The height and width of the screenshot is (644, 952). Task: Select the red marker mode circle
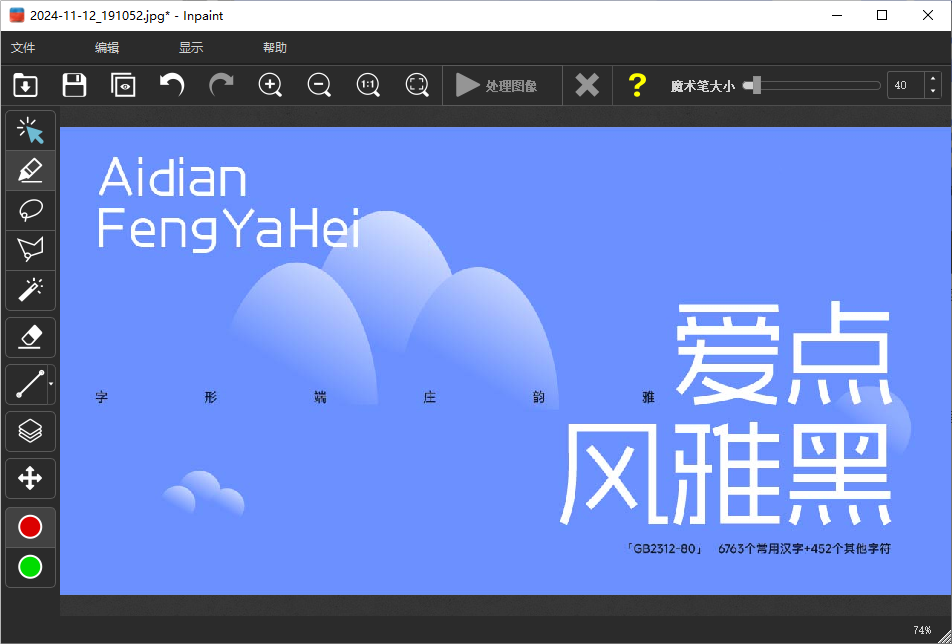30,526
